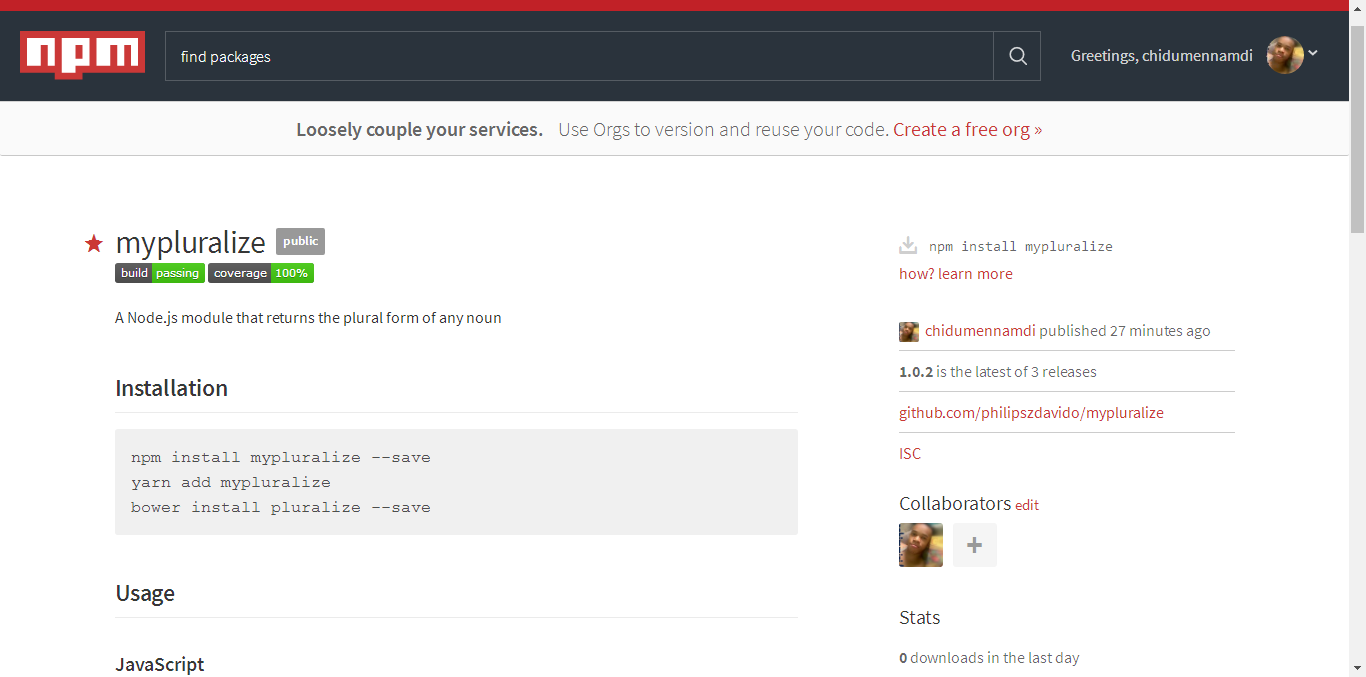Click the search magnifier button

click(1017, 56)
